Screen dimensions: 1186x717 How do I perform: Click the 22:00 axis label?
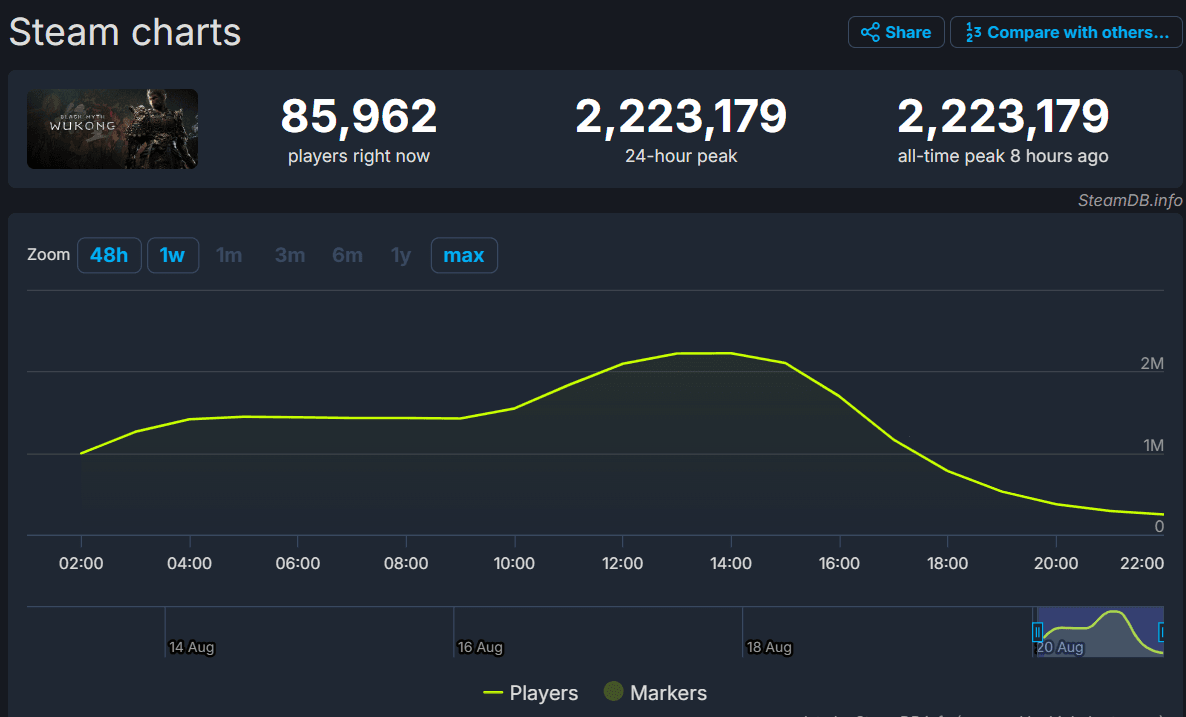pos(1142,563)
